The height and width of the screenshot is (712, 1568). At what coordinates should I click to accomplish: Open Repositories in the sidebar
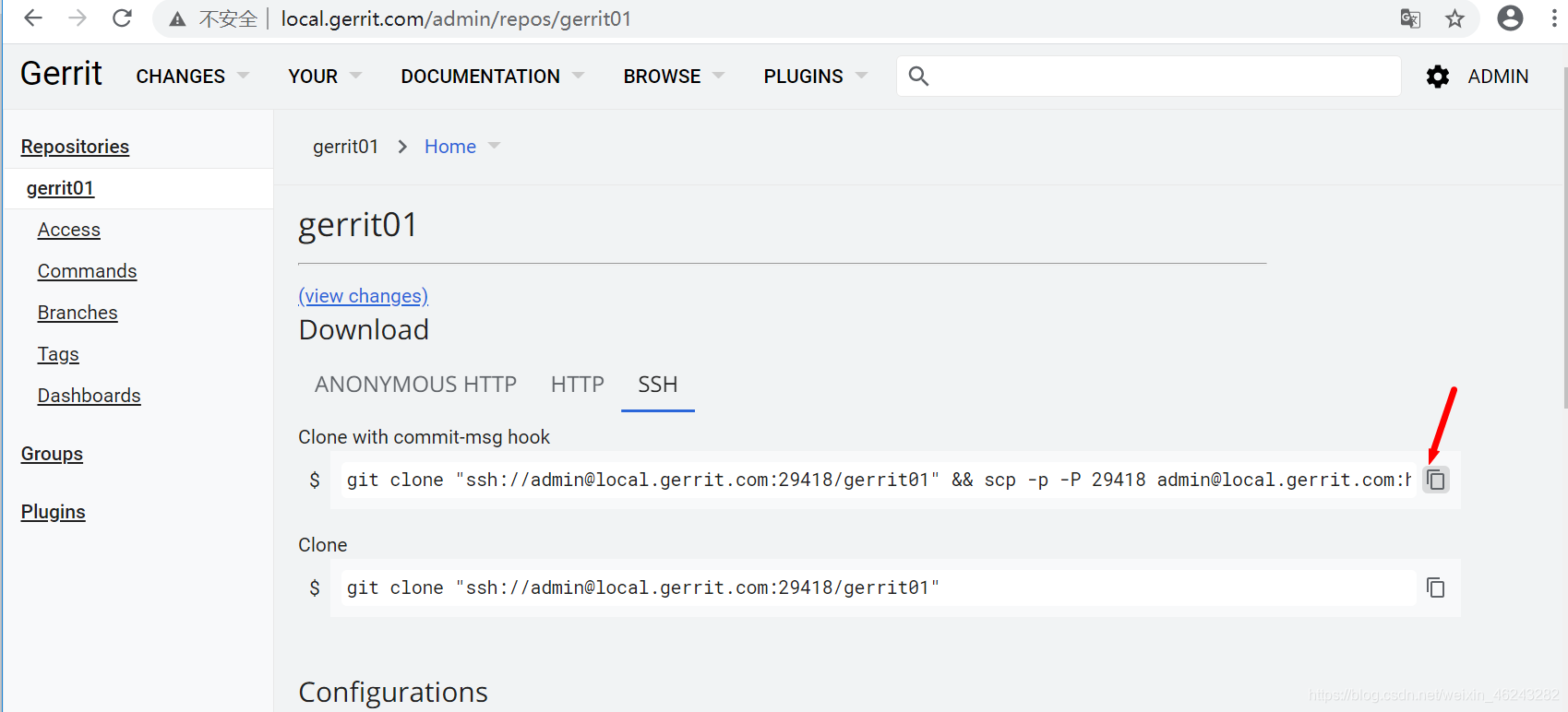75,147
